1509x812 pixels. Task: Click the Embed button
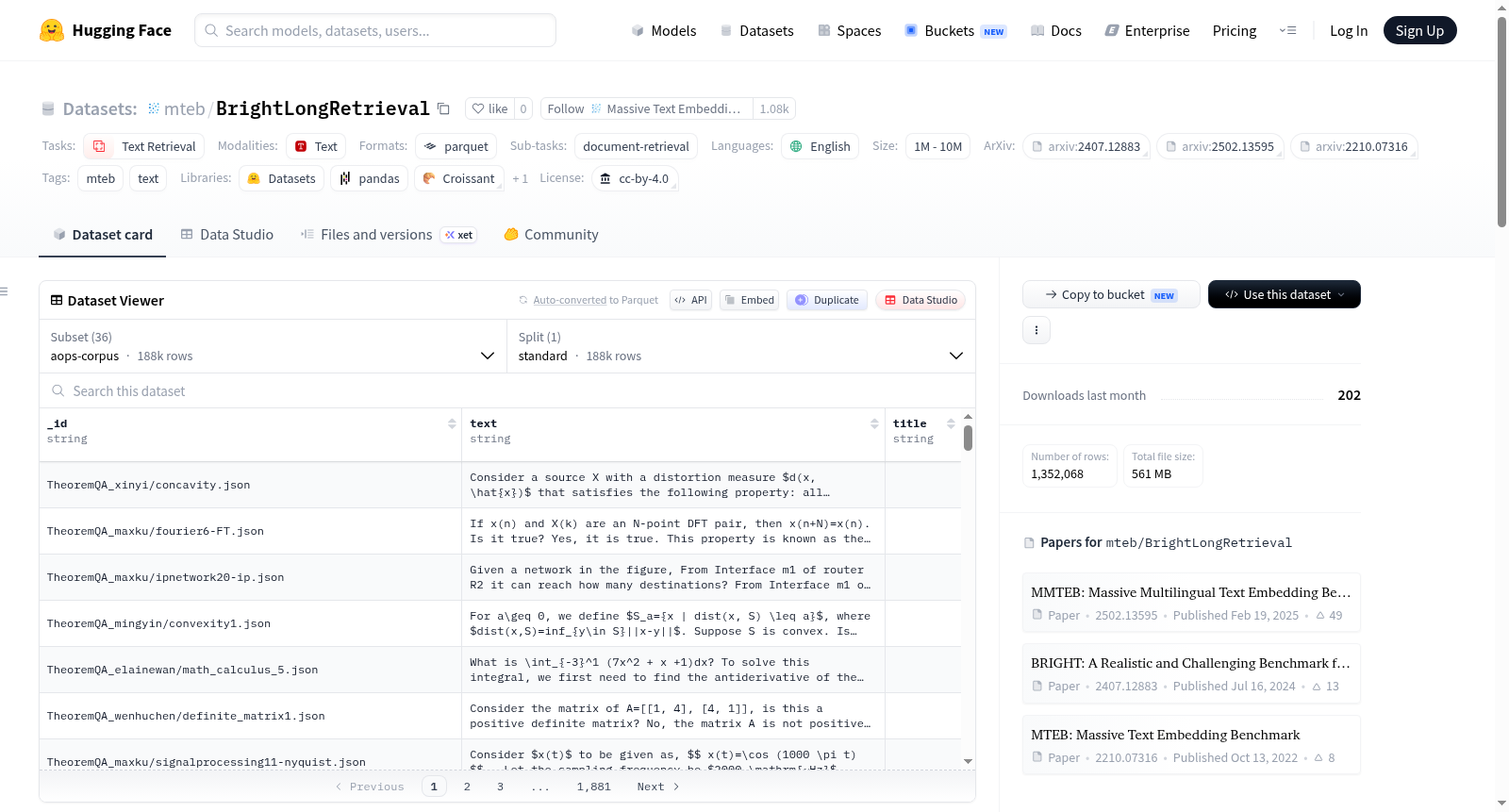click(x=750, y=300)
